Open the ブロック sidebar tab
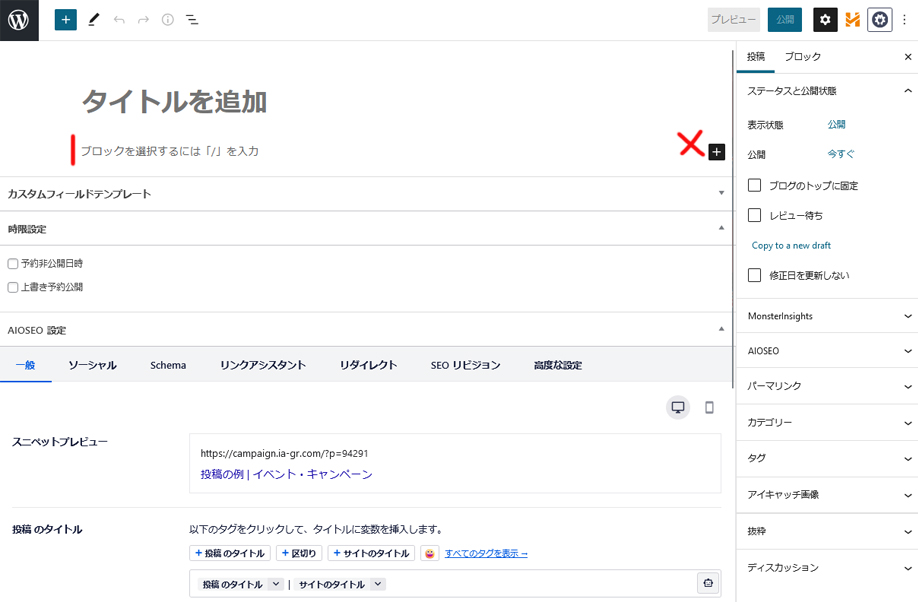Image resolution: width=918 pixels, height=602 pixels. (x=802, y=57)
